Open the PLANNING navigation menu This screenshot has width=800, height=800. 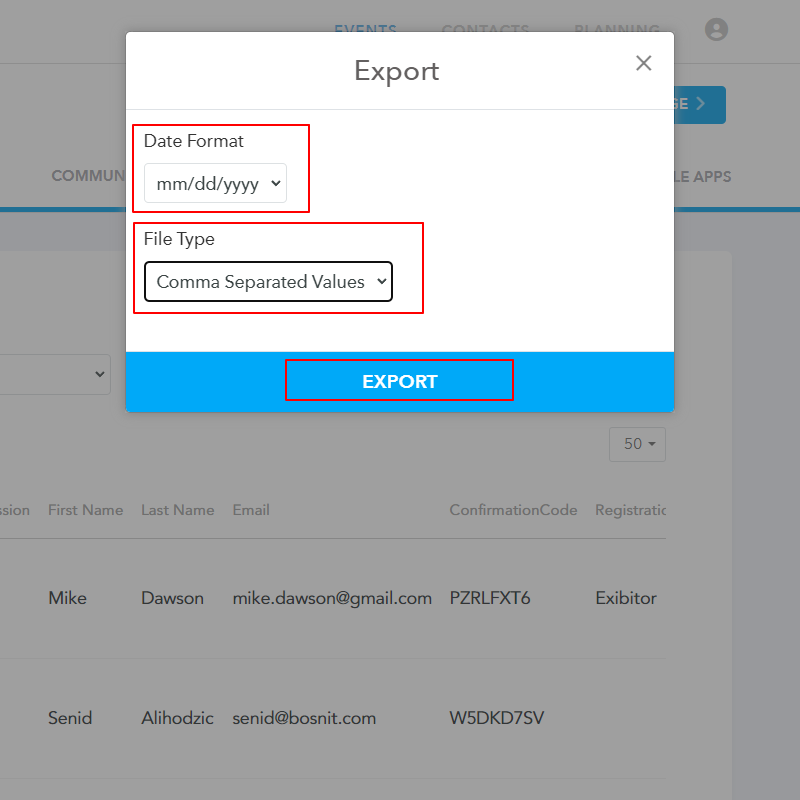coord(617,30)
